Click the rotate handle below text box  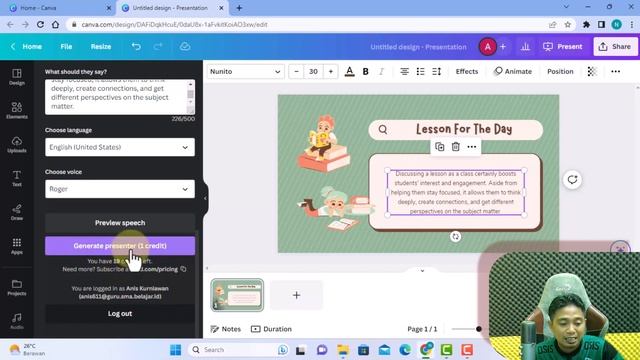(456, 236)
